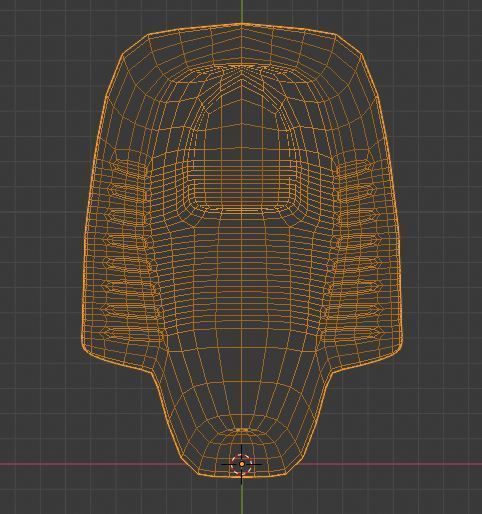Select the orange wireframe mesh object

click(x=242, y=250)
